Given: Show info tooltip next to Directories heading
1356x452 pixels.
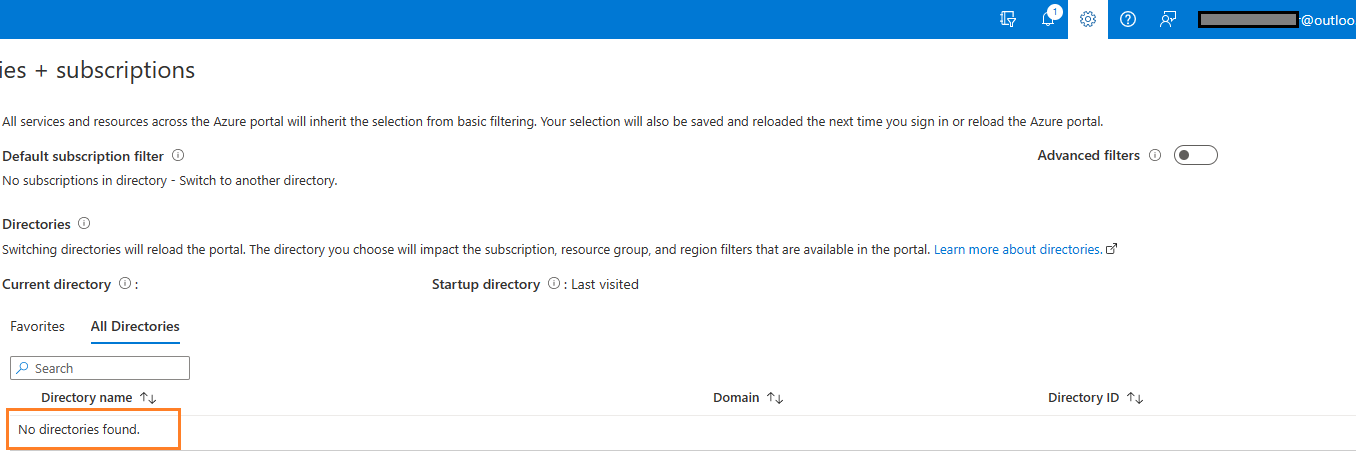Looking at the screenshot, I should (x=84, y=224).
